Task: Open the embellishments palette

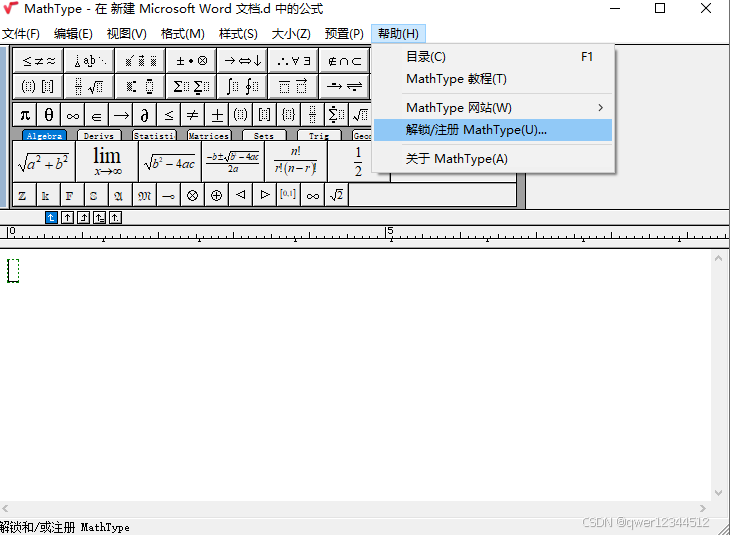Action: [141, 61]
